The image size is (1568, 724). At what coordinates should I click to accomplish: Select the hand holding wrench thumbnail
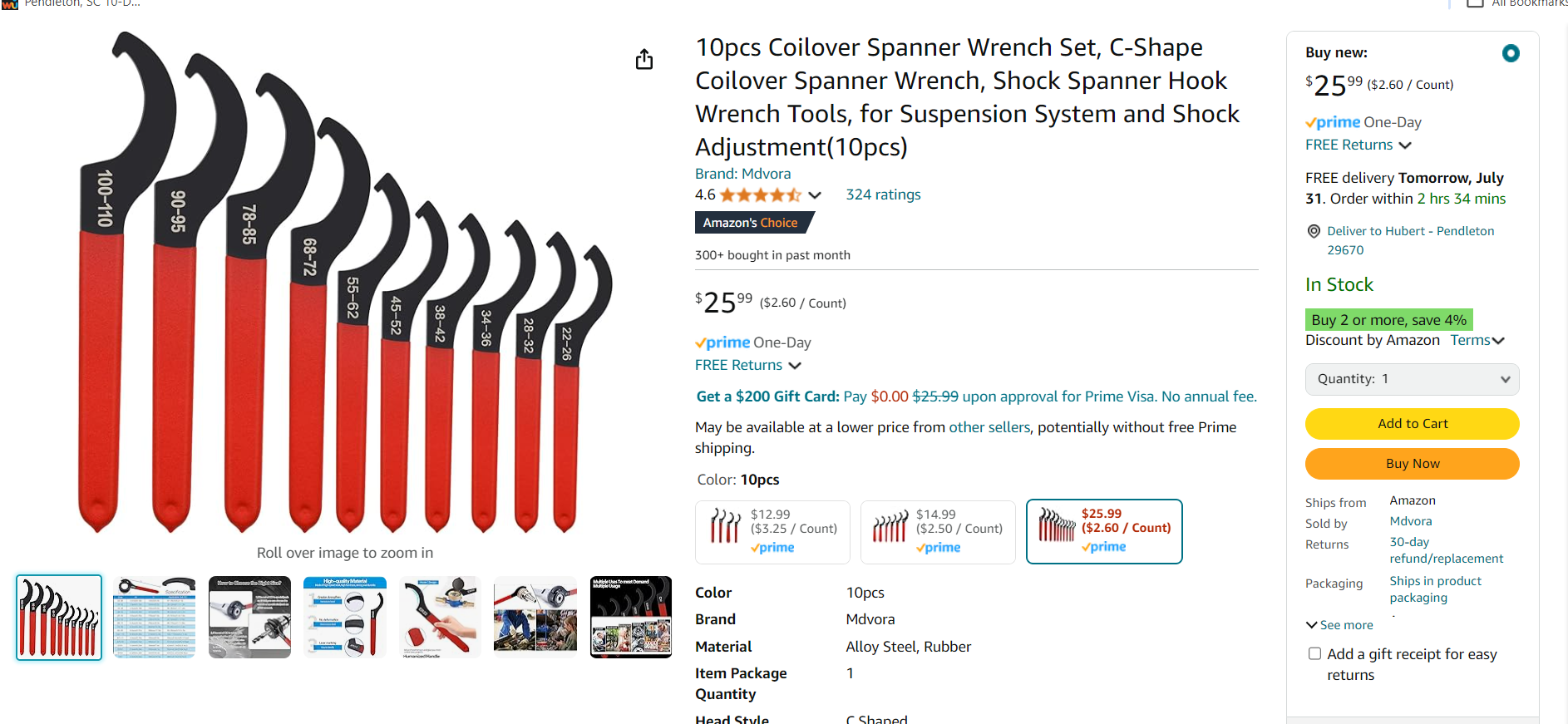tap(440, 618)
